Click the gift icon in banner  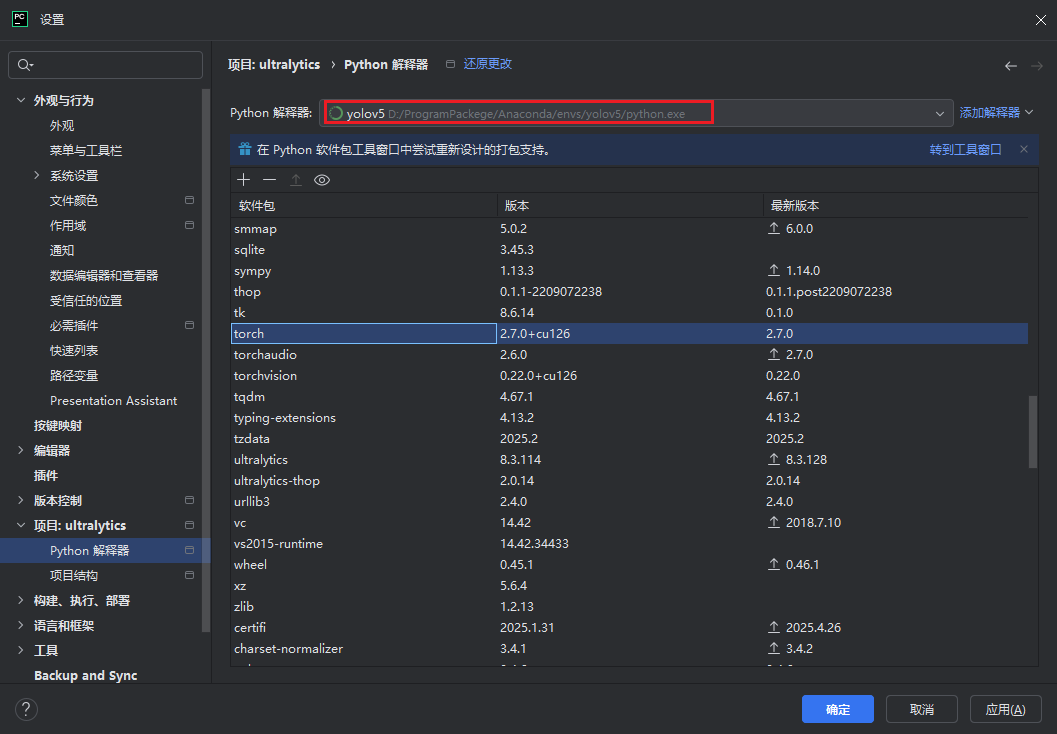tap(245, 149)
